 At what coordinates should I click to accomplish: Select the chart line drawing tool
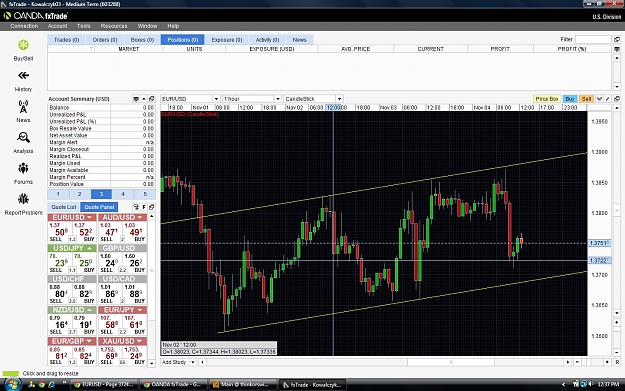pos(607,98)
